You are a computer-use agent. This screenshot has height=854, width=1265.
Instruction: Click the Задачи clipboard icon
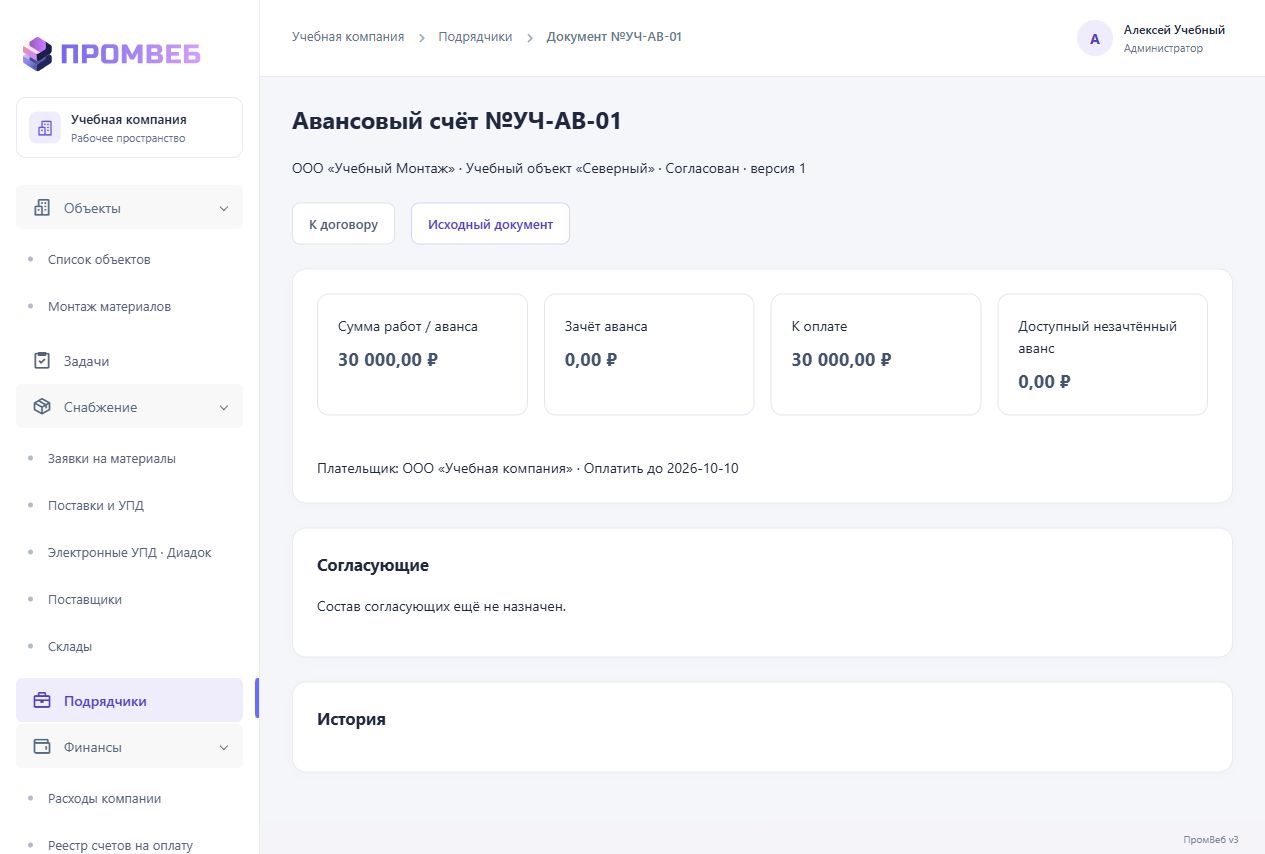42,361
